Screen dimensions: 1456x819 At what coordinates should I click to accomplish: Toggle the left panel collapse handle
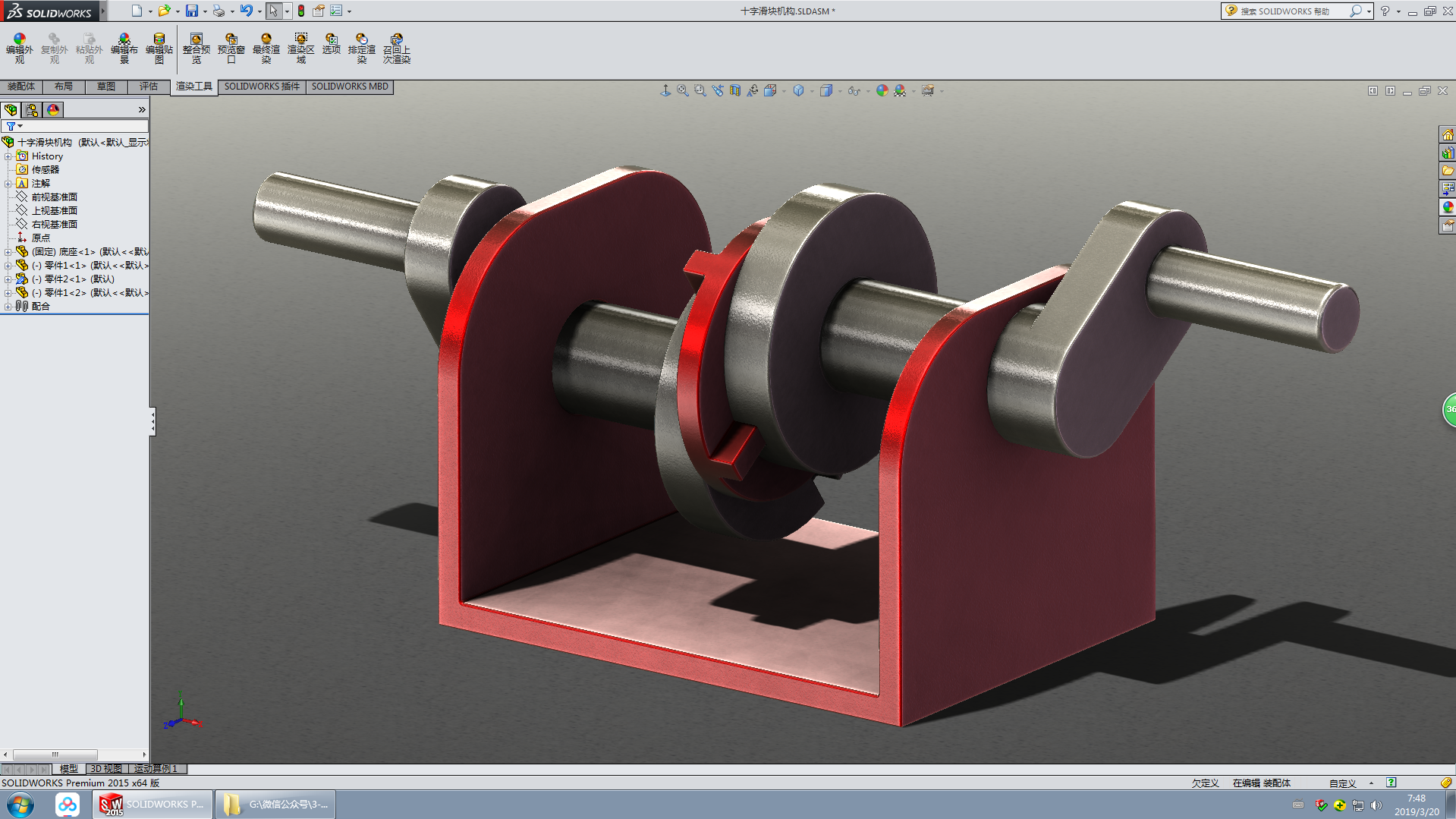click(153, 421)
